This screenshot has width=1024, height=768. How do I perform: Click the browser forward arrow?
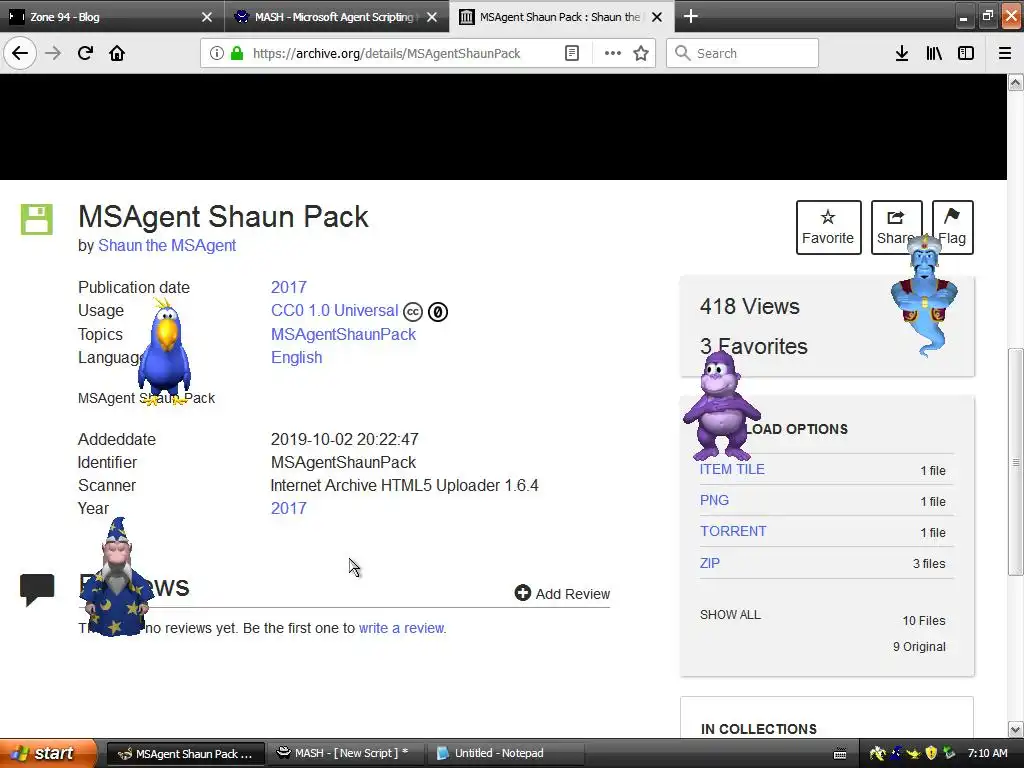tap(53, 53)
